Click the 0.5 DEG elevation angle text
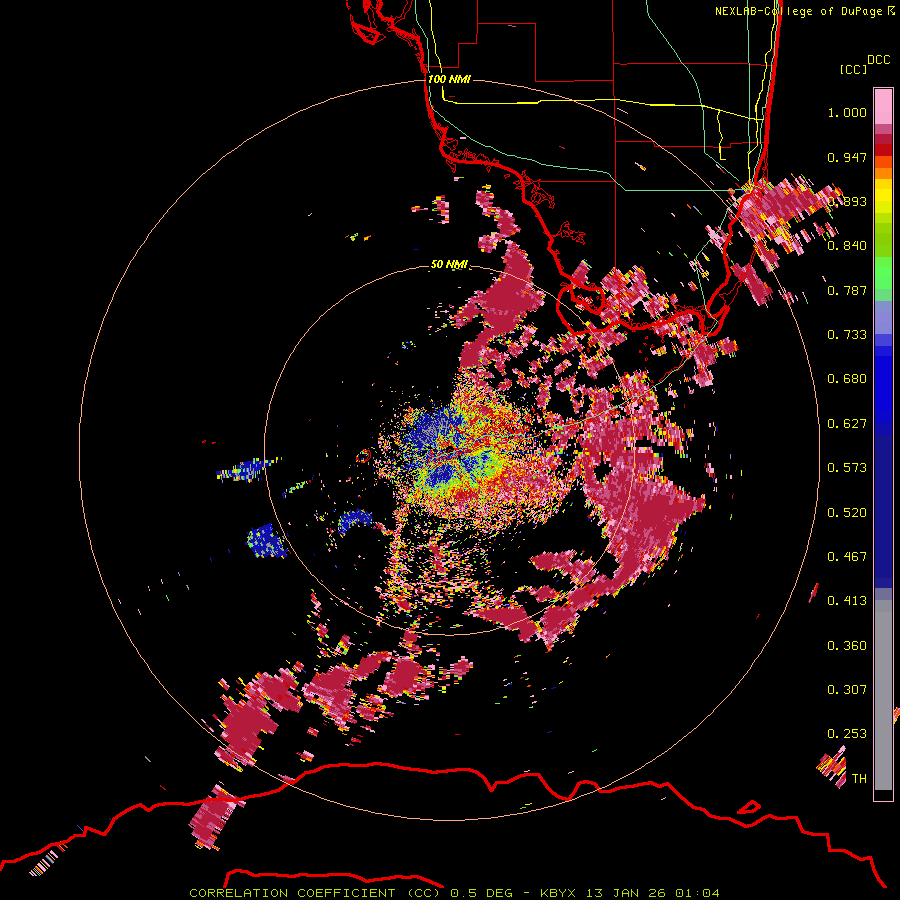This screenshot has width=900, height=900. coord(484,893)
